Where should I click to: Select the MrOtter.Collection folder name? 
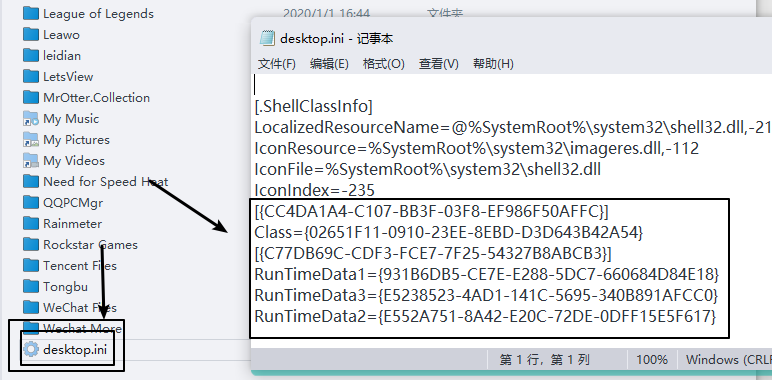[96, 98]
